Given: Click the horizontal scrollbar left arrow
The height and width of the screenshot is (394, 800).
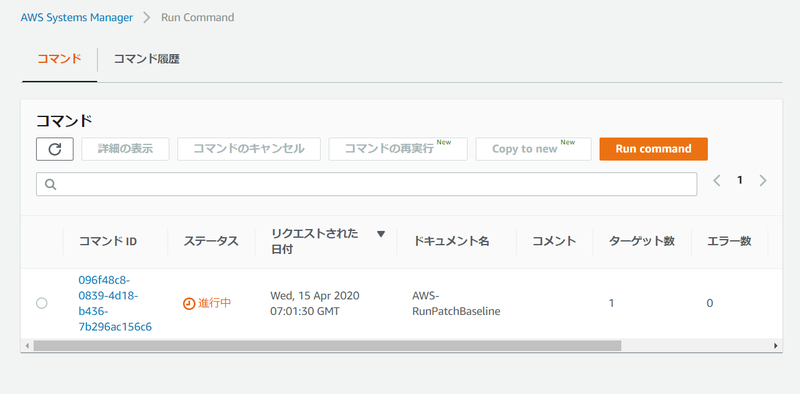Looking at the screenshot, I should tap(27, 346).
